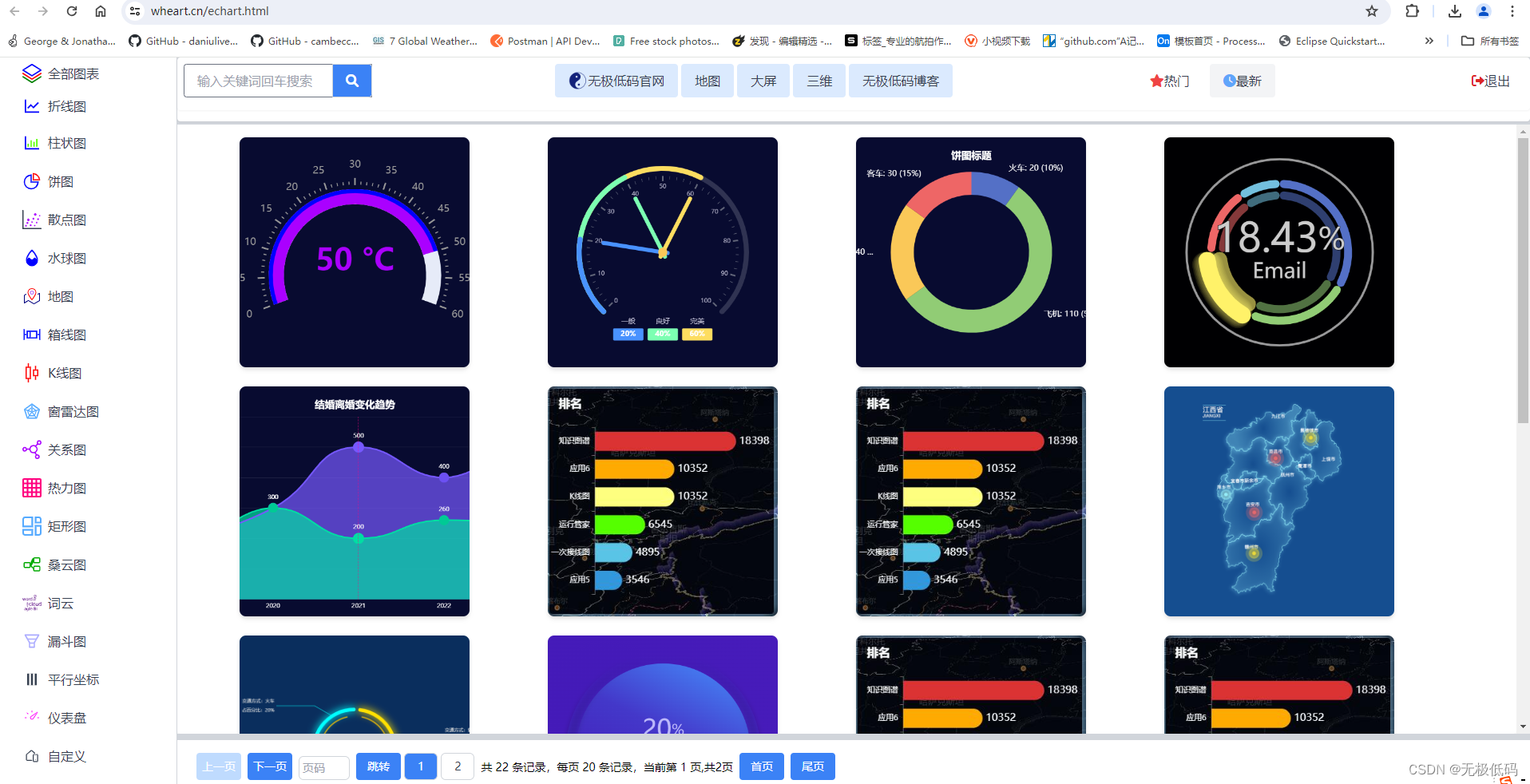Open the Postman API Dev bookmark

(545, 41)
